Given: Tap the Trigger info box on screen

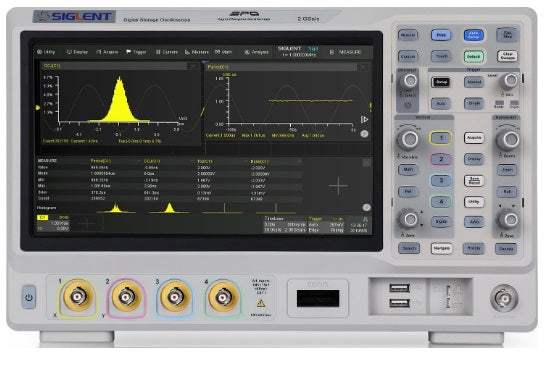Looking at the screenshot, I should (327, 225).
